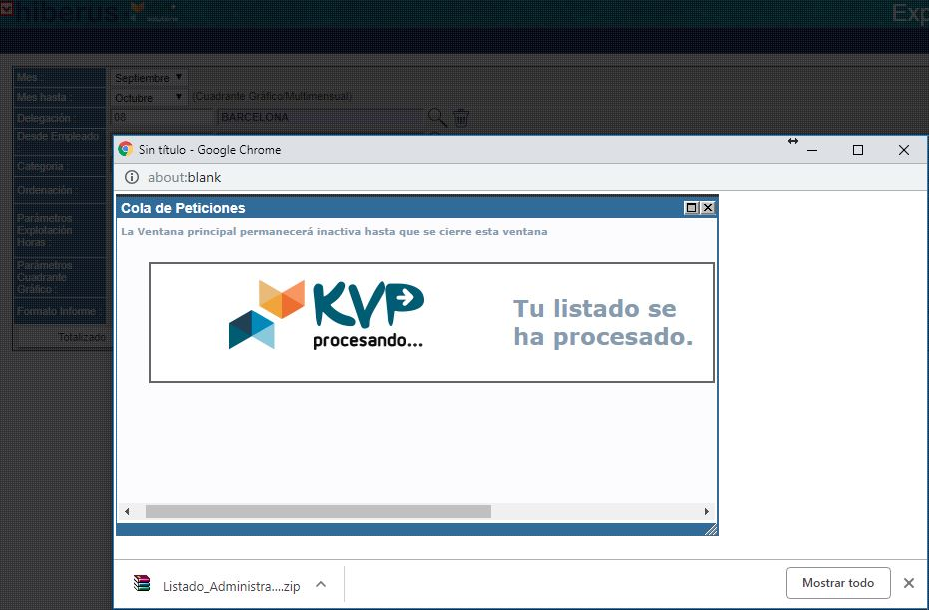Minimize the Sin título Chrome popup window

tap(812, 150)
